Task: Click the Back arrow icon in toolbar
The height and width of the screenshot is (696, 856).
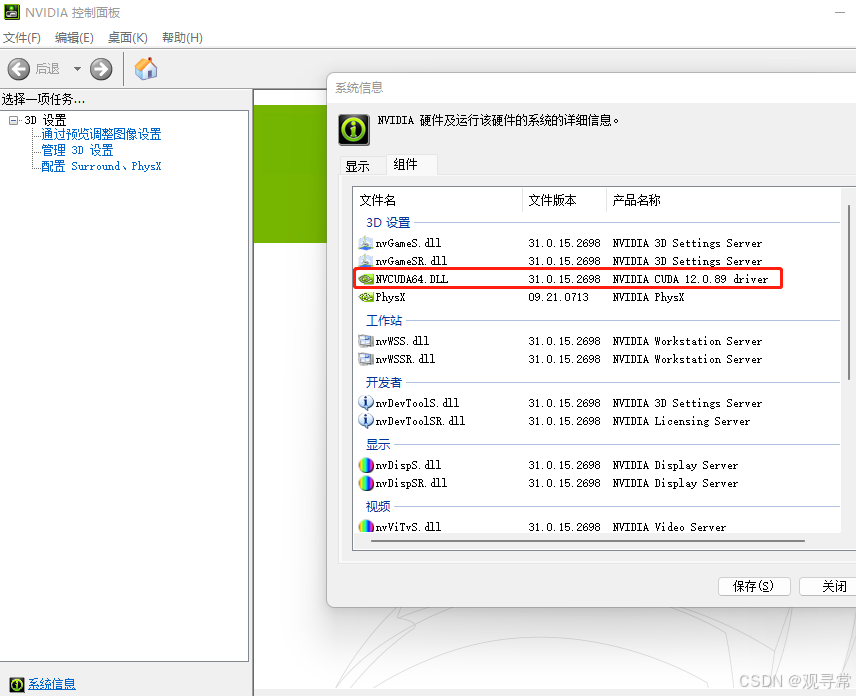Action: click(19, 69)
